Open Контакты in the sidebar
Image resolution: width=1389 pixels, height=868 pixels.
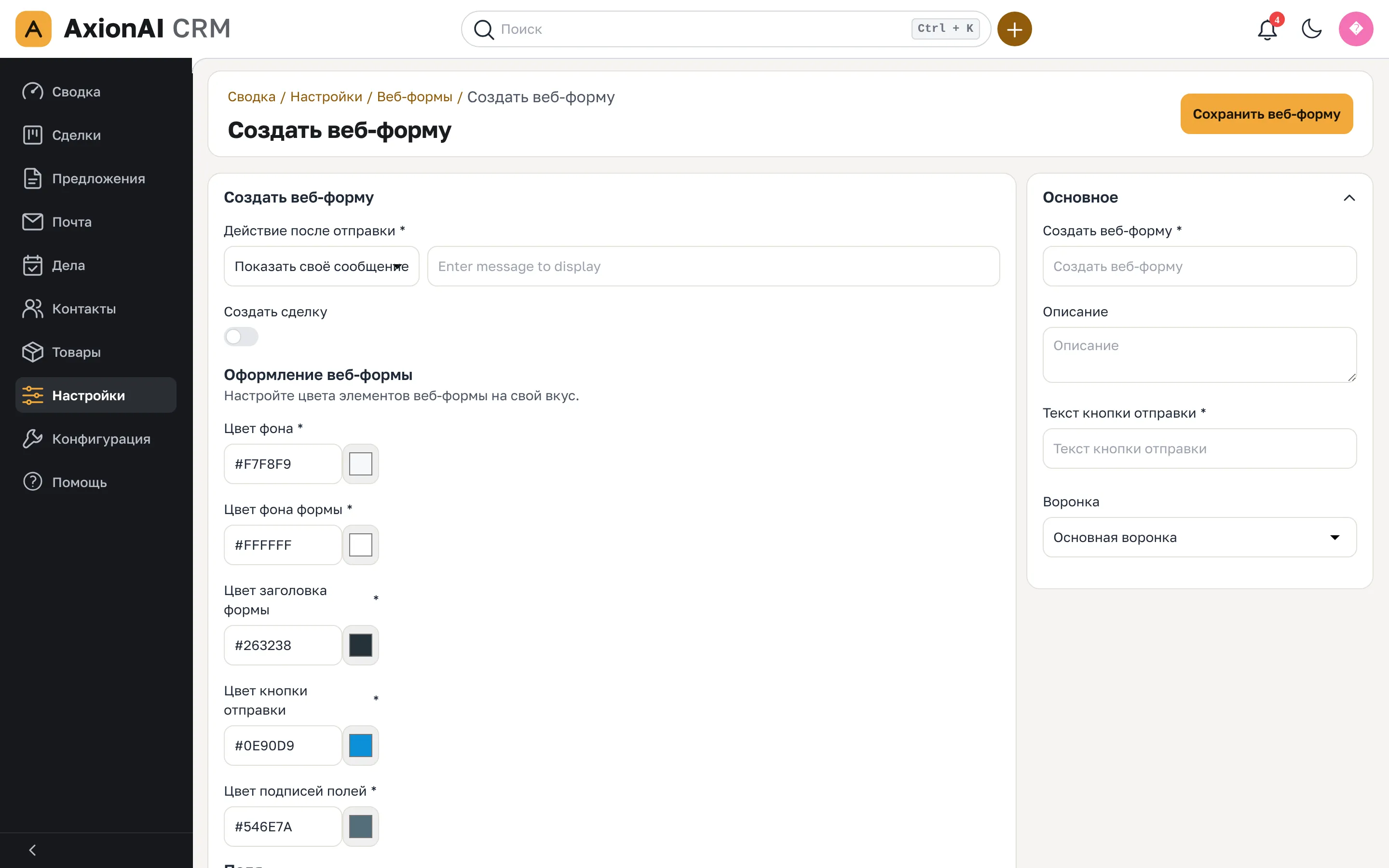coord(96,309)
